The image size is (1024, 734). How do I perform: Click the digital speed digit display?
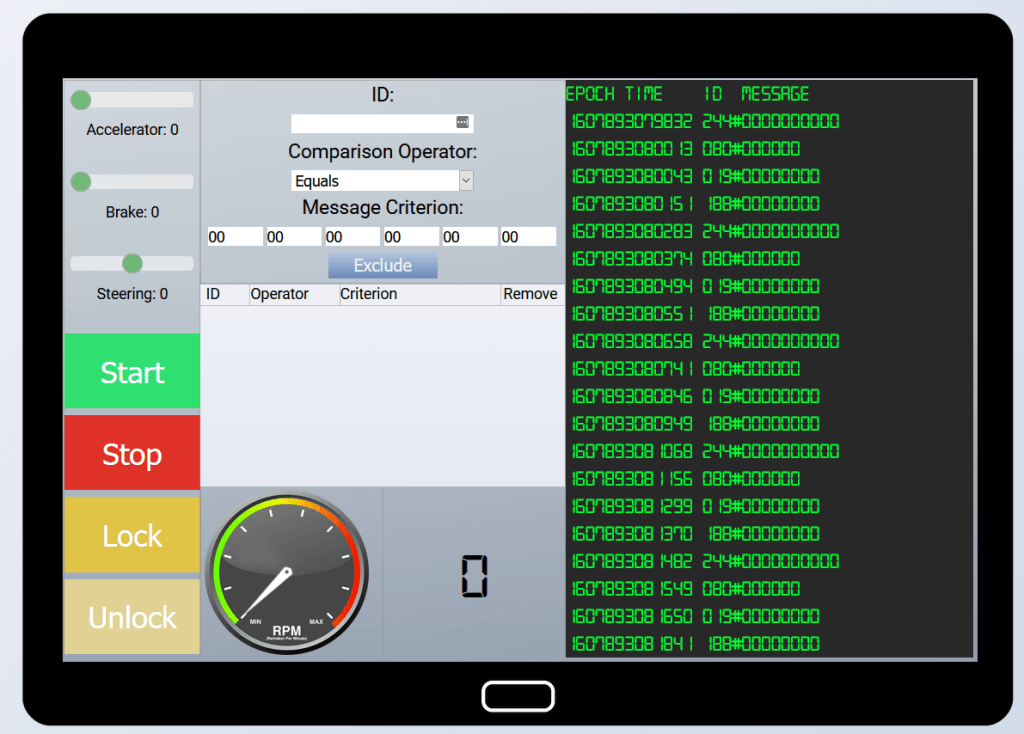pyautogui.click(x=474, y=576)
